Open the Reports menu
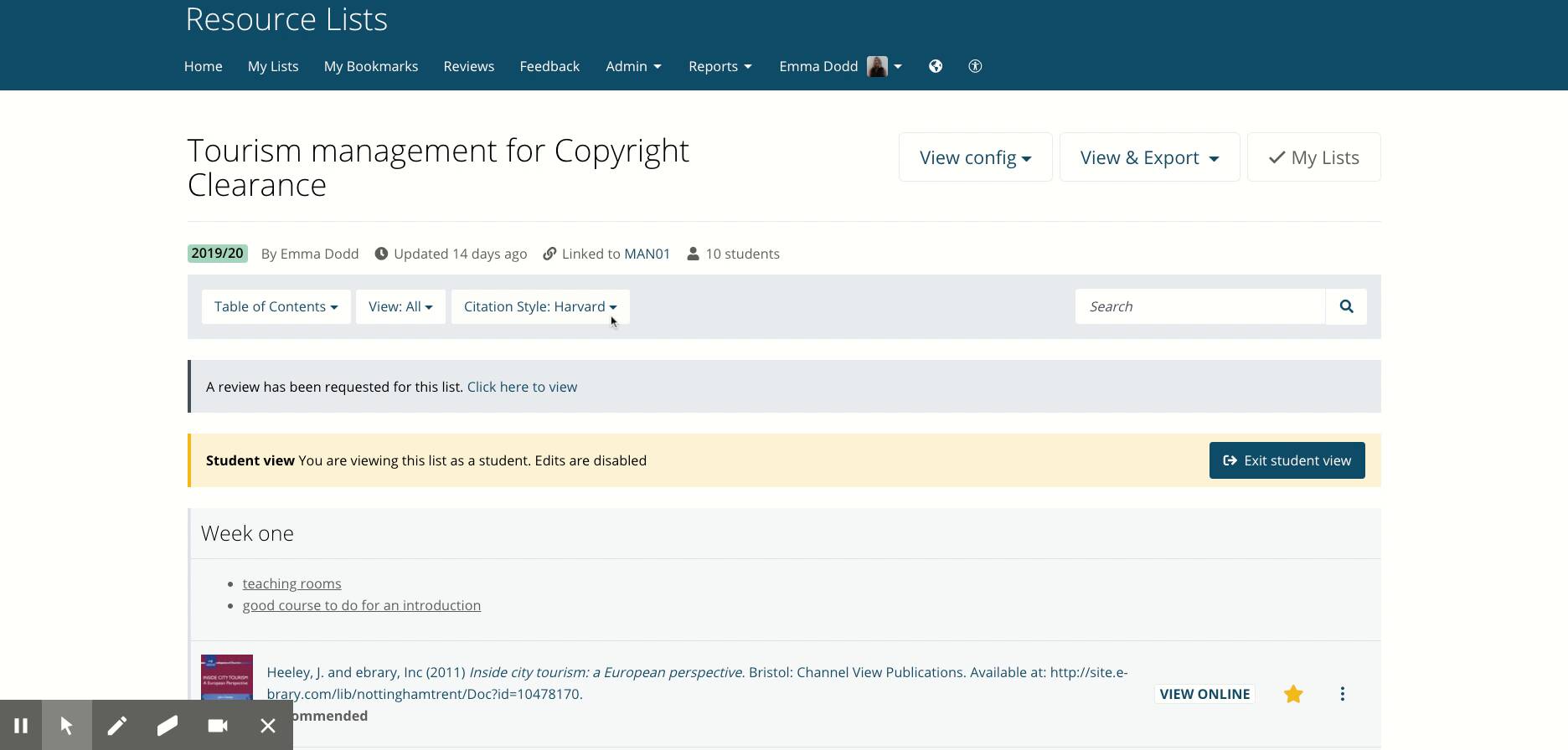 click(720, 66)
